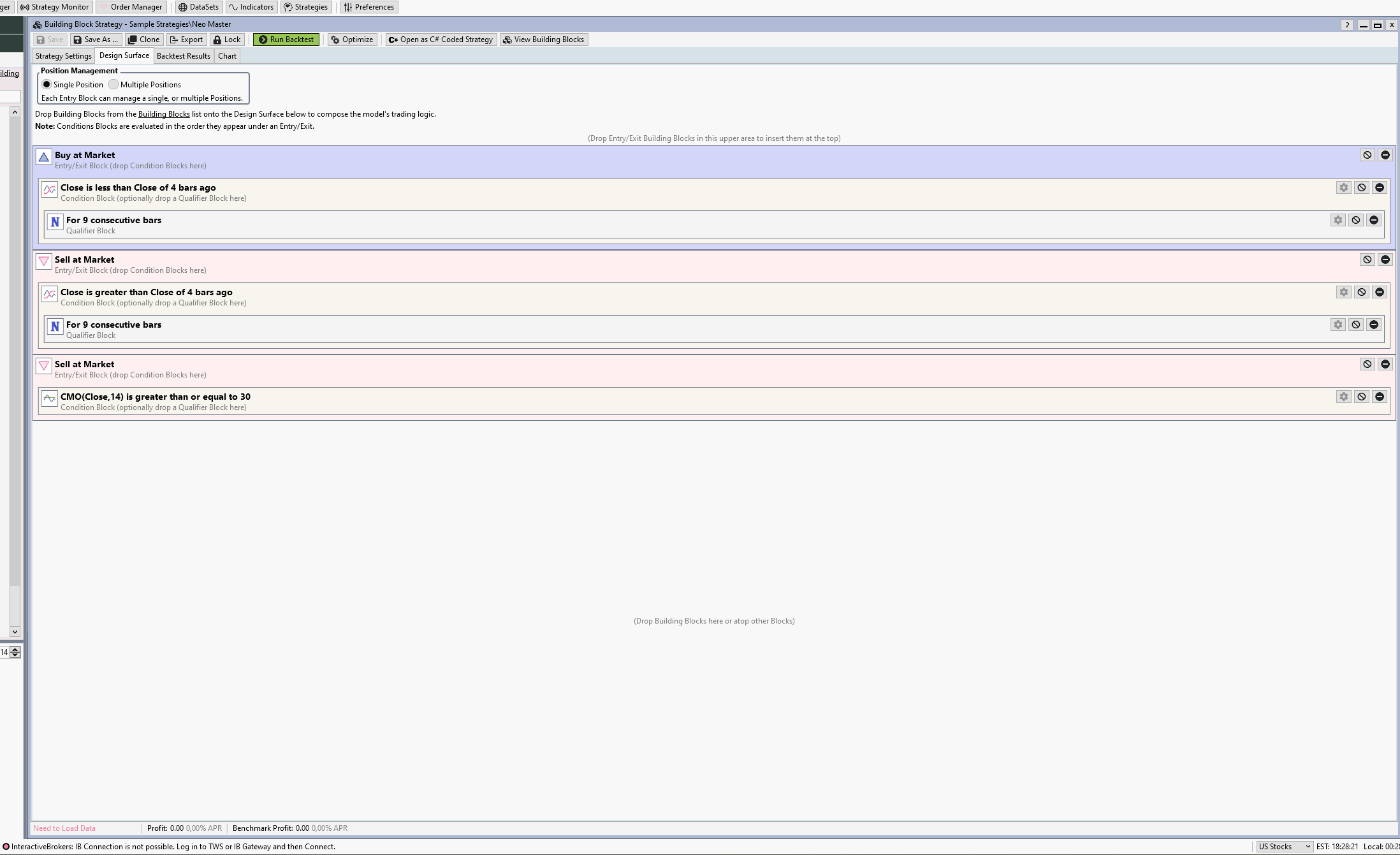Open the DataSets window

tap(198, 7)
